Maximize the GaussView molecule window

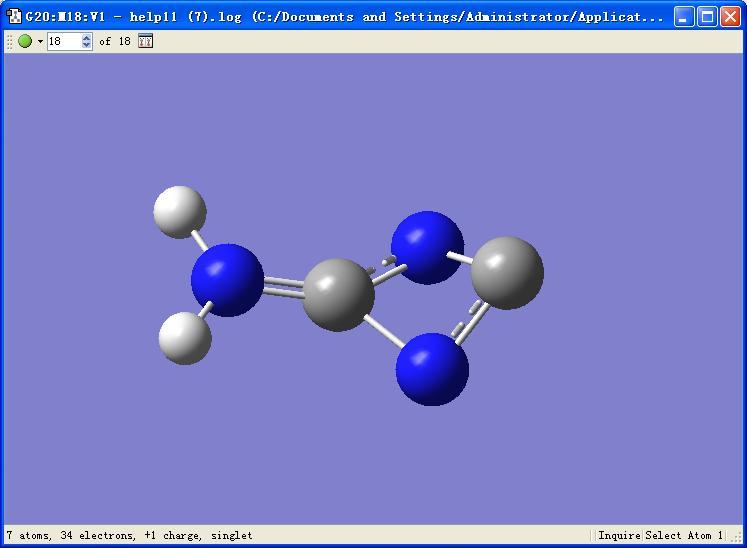click(707, 17)
